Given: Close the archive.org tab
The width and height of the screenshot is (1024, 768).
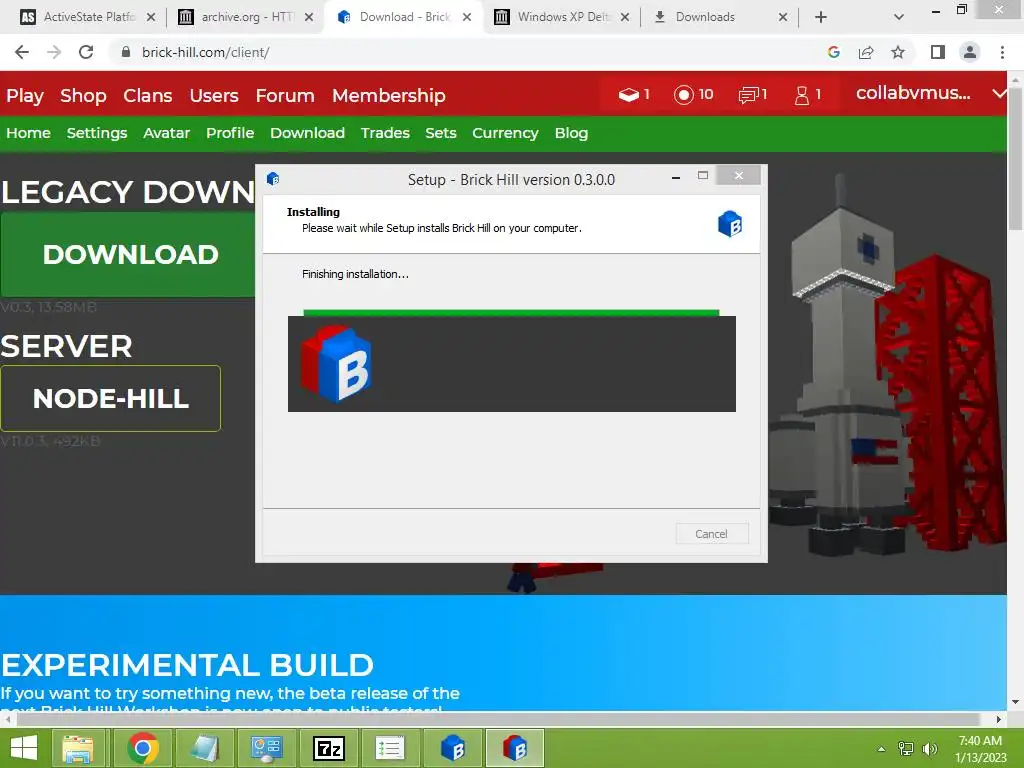Looking at the screenshot, I should 309,17.
